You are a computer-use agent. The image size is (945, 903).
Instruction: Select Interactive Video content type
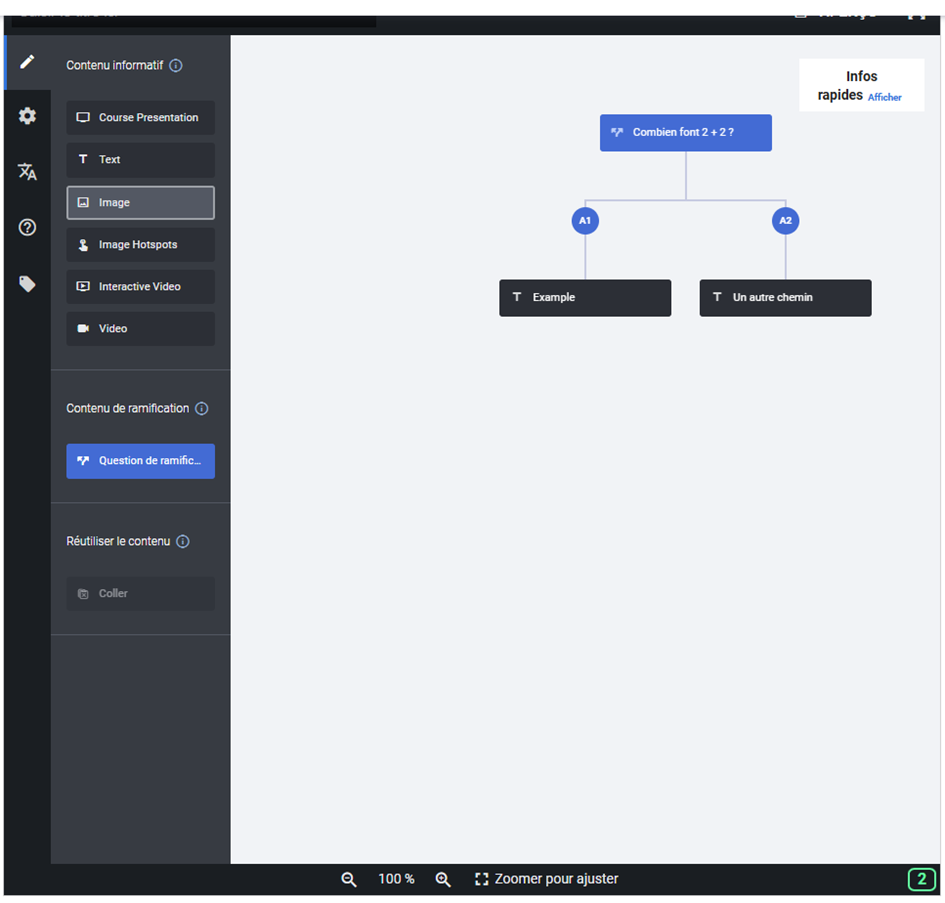(140, 287)
